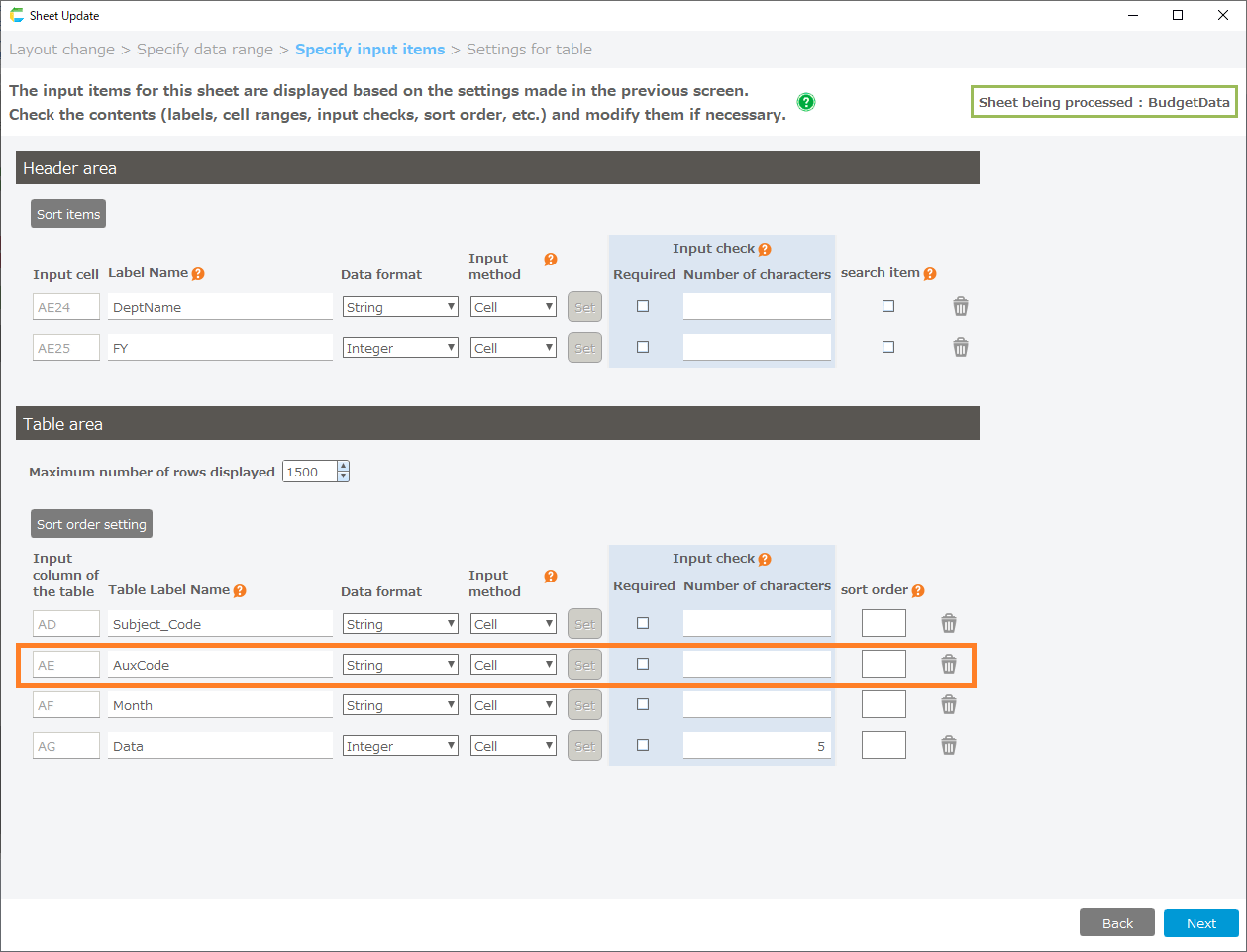Image resolution: width=1247 pixels, height=952 pixels.
Task: Open the Integer data format dropdown for Data
Action: pos(400,746)
